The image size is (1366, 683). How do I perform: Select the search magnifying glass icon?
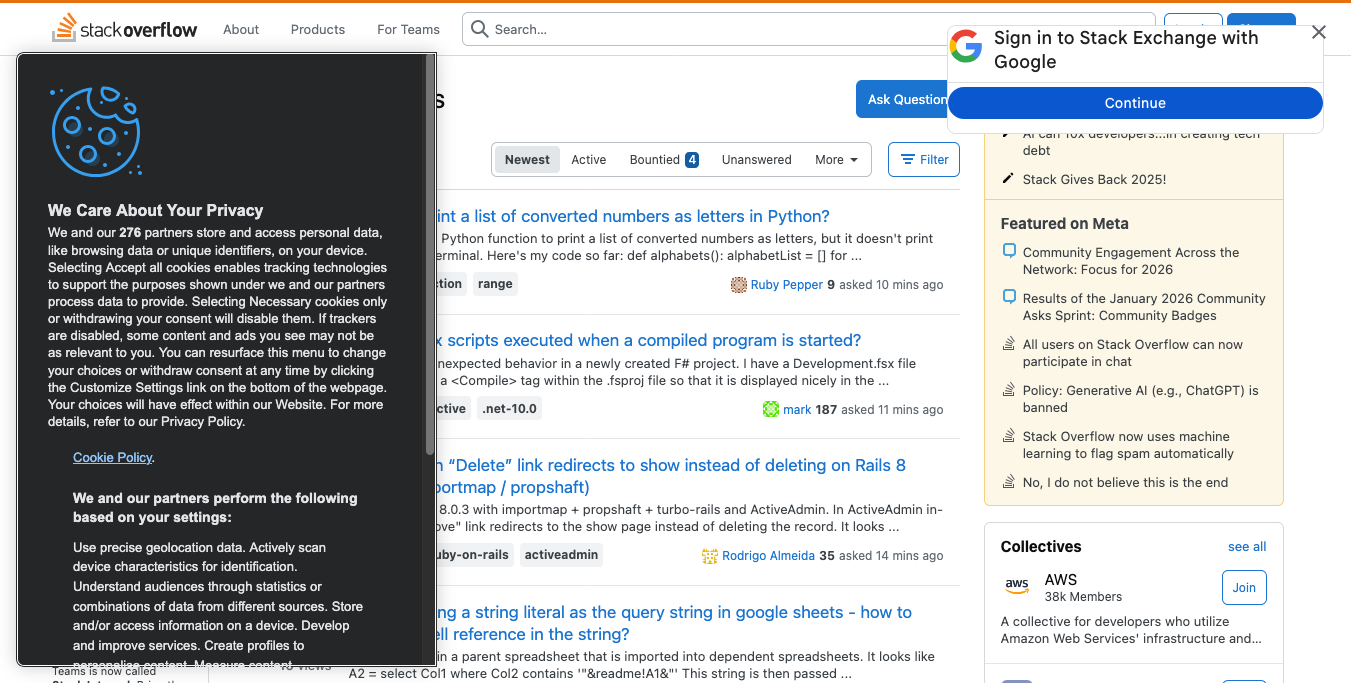479,29
